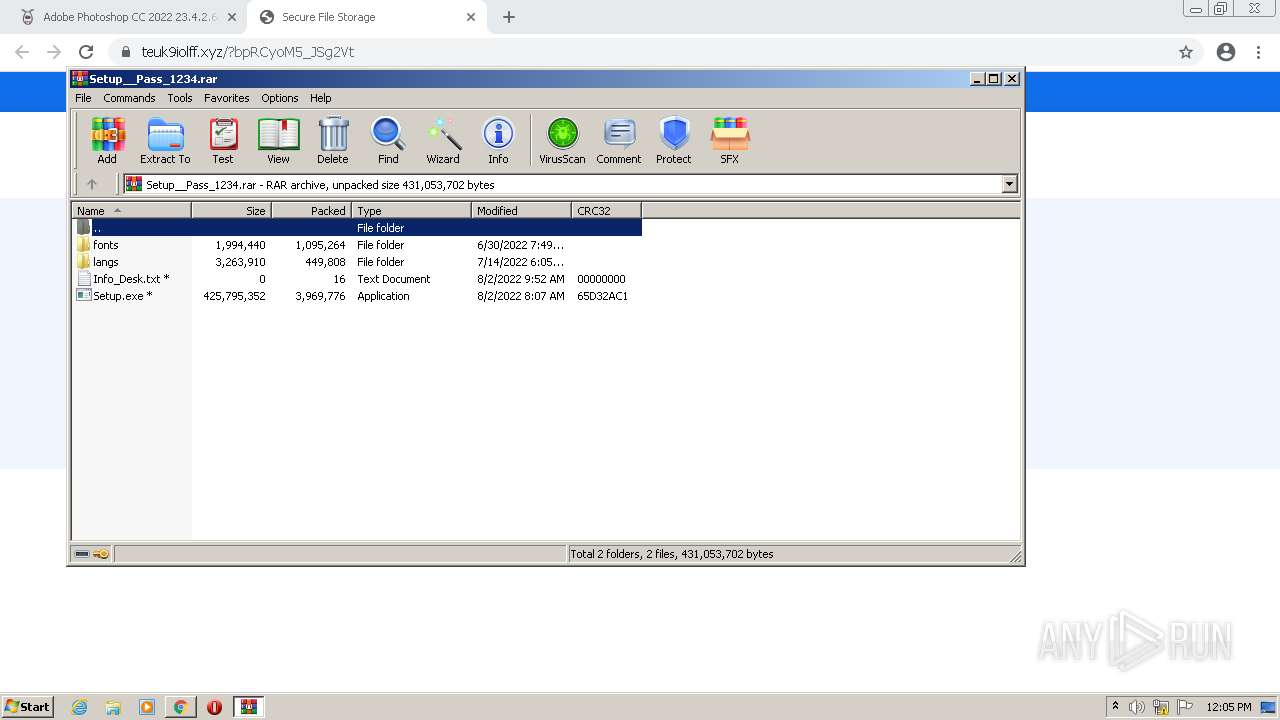Click status text 'Total 2 folders, 2 files'

coord(623,554)
